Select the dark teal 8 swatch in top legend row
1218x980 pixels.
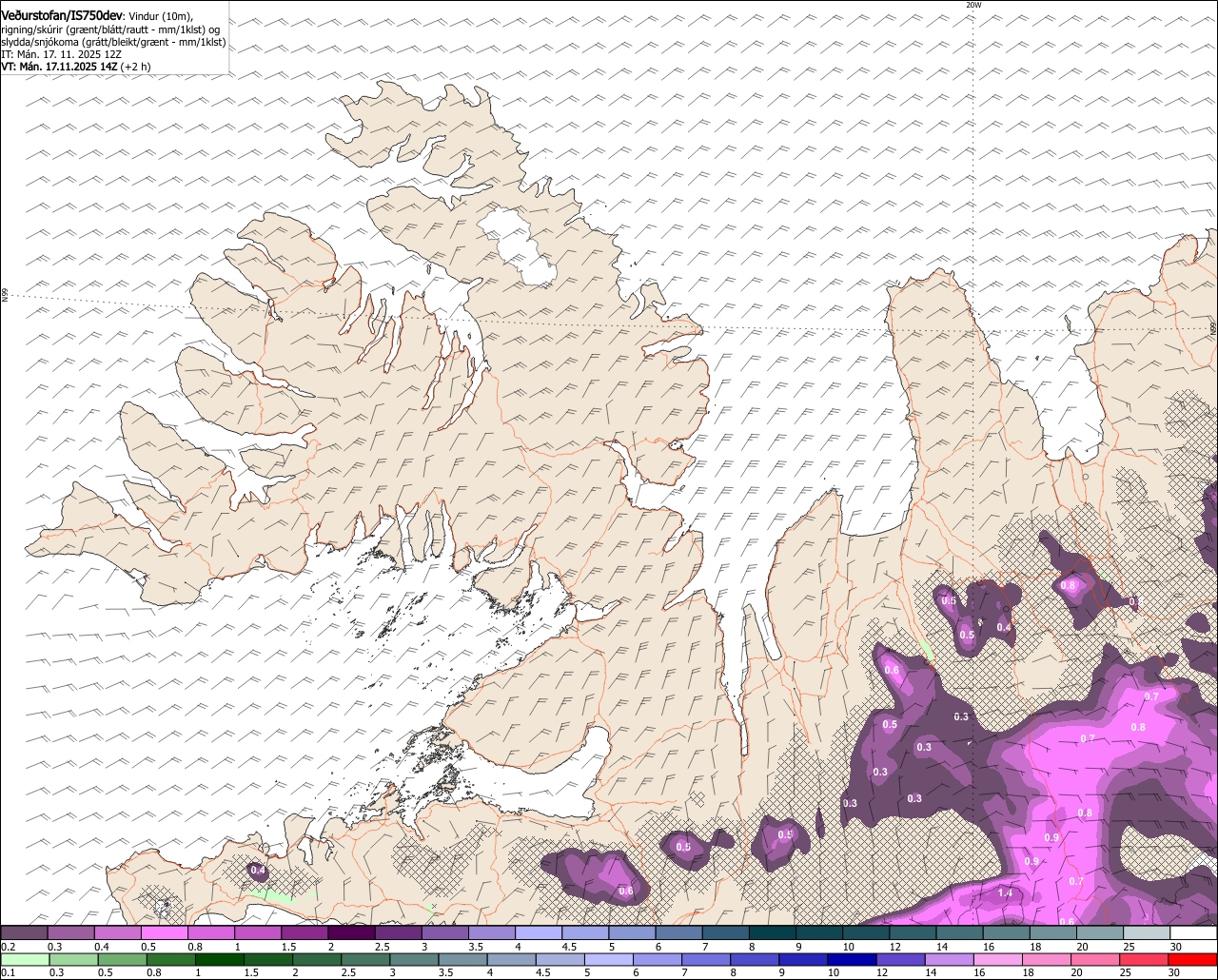coord(773,932)
